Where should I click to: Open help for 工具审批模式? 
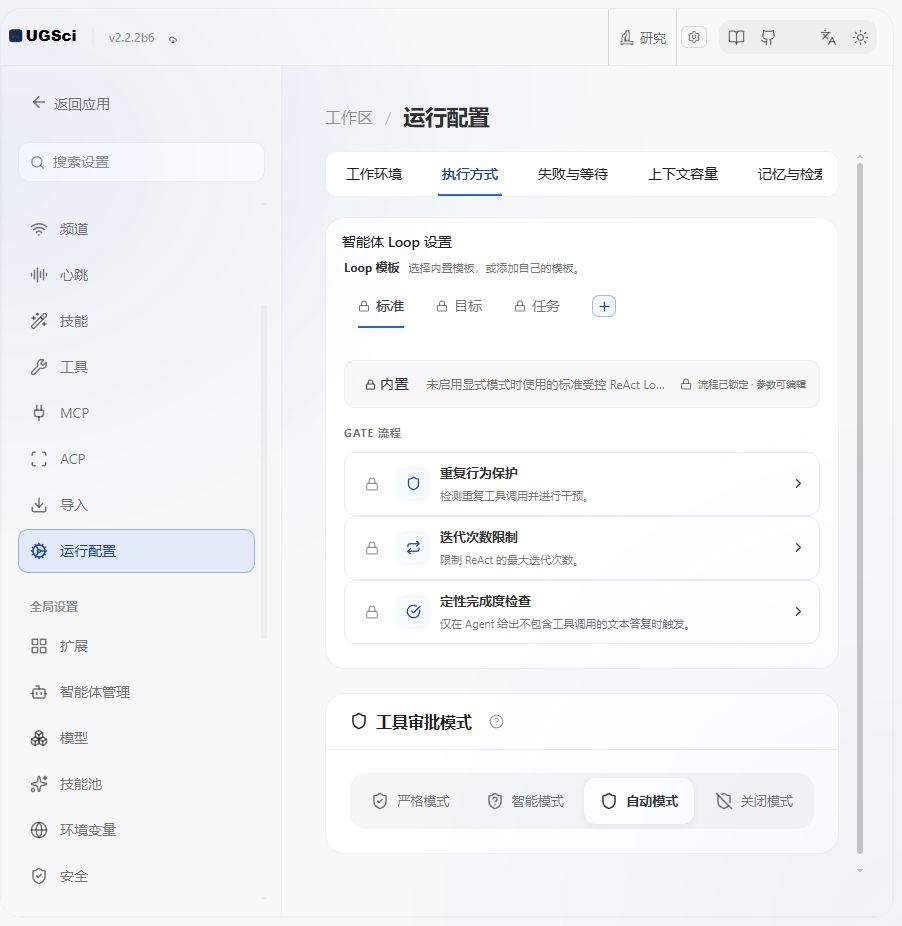496,722
